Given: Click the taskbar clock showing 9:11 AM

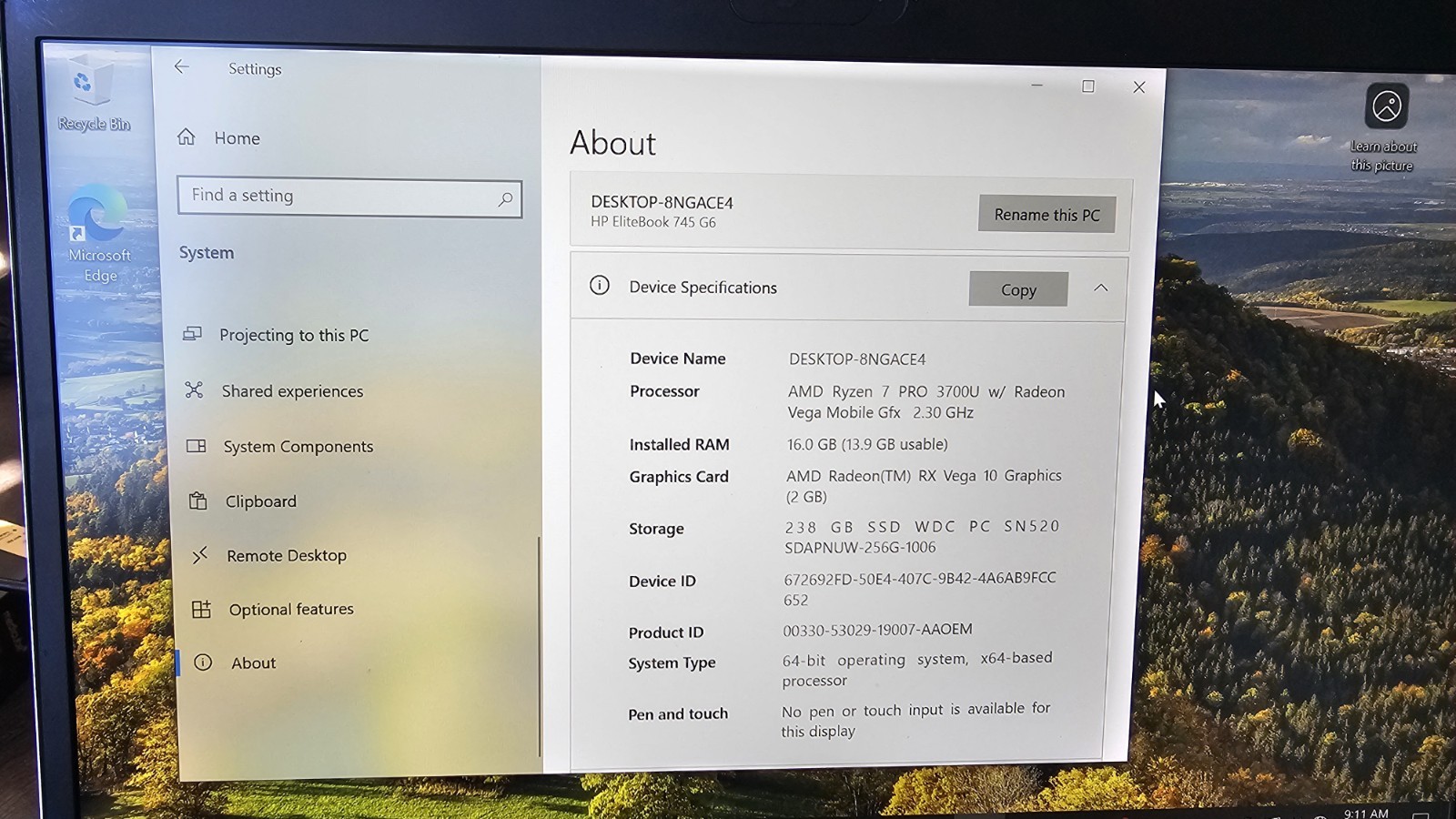Looking at the screenshot, I should [1366, 813].
